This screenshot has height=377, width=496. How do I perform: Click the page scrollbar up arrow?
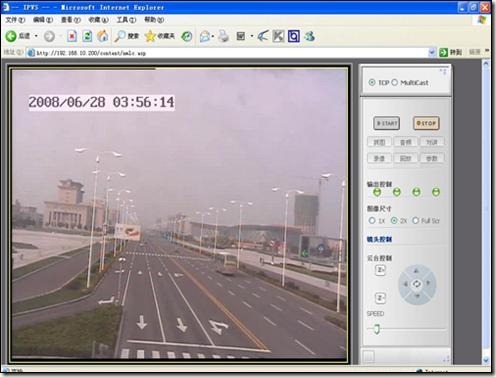click(486, 64)
